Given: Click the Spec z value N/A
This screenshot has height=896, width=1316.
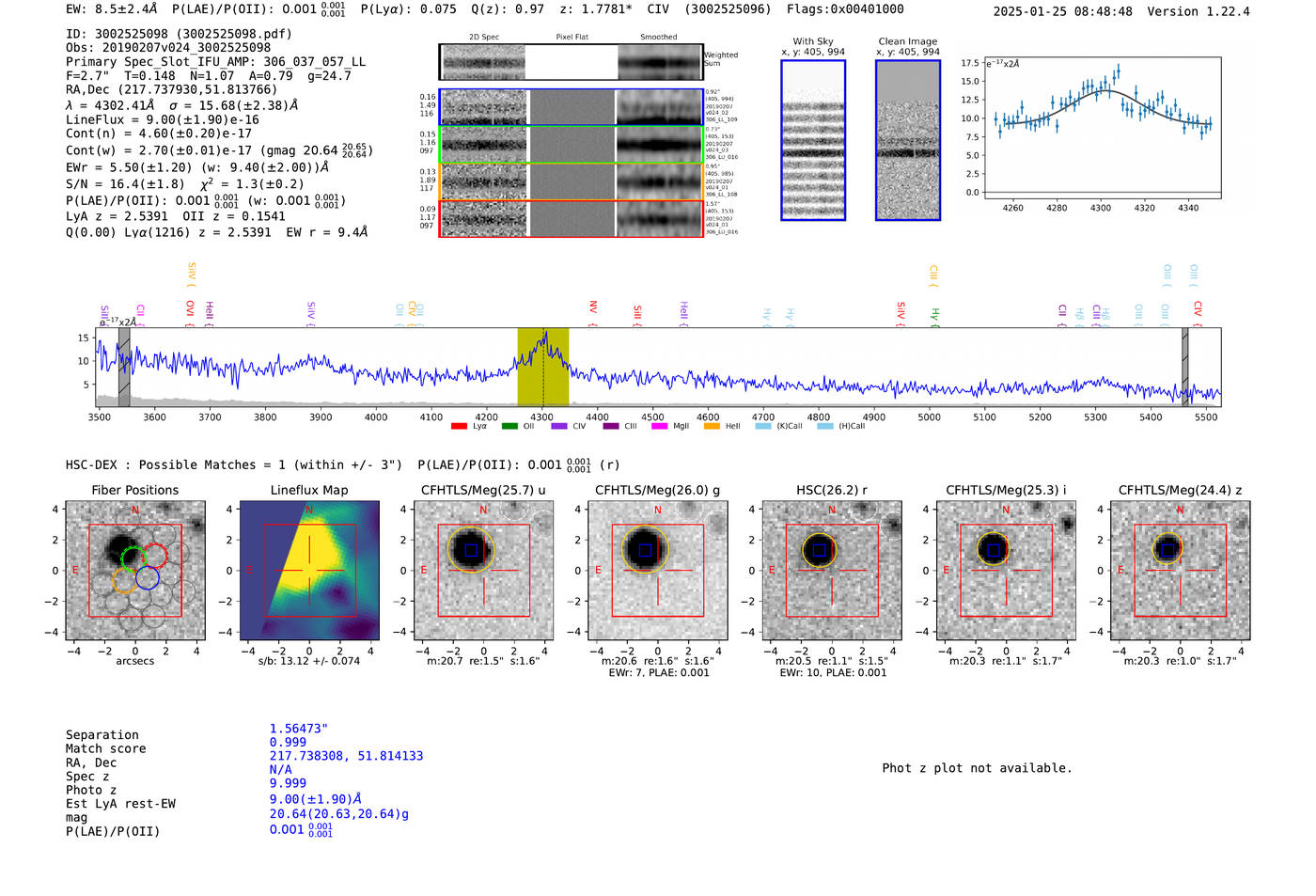Looking at the screenshot, I should pos(280,769).
